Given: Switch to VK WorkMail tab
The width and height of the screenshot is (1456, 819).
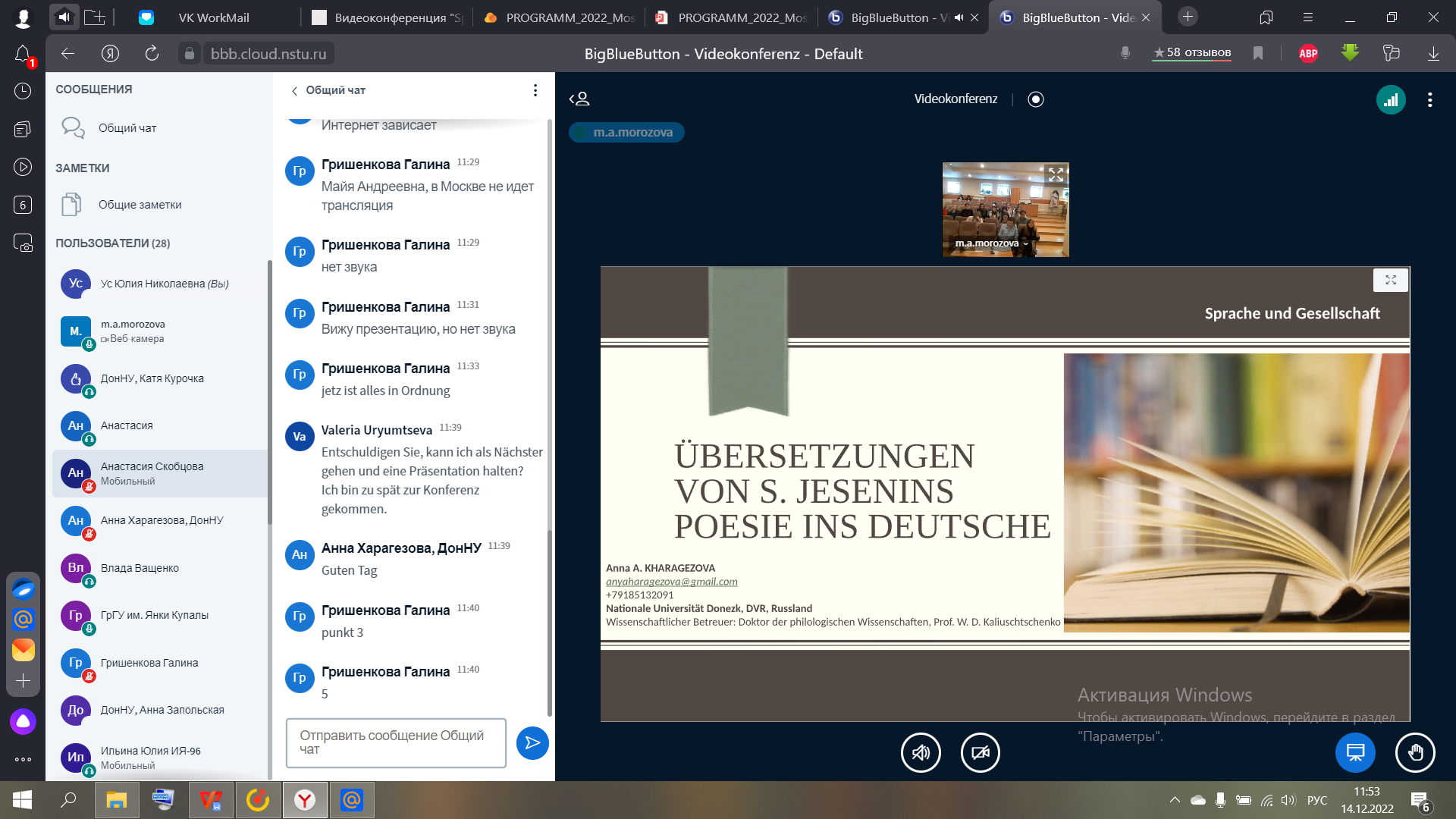Looking at the screenshot, I should pyautogui.click(x=212, y=17).
